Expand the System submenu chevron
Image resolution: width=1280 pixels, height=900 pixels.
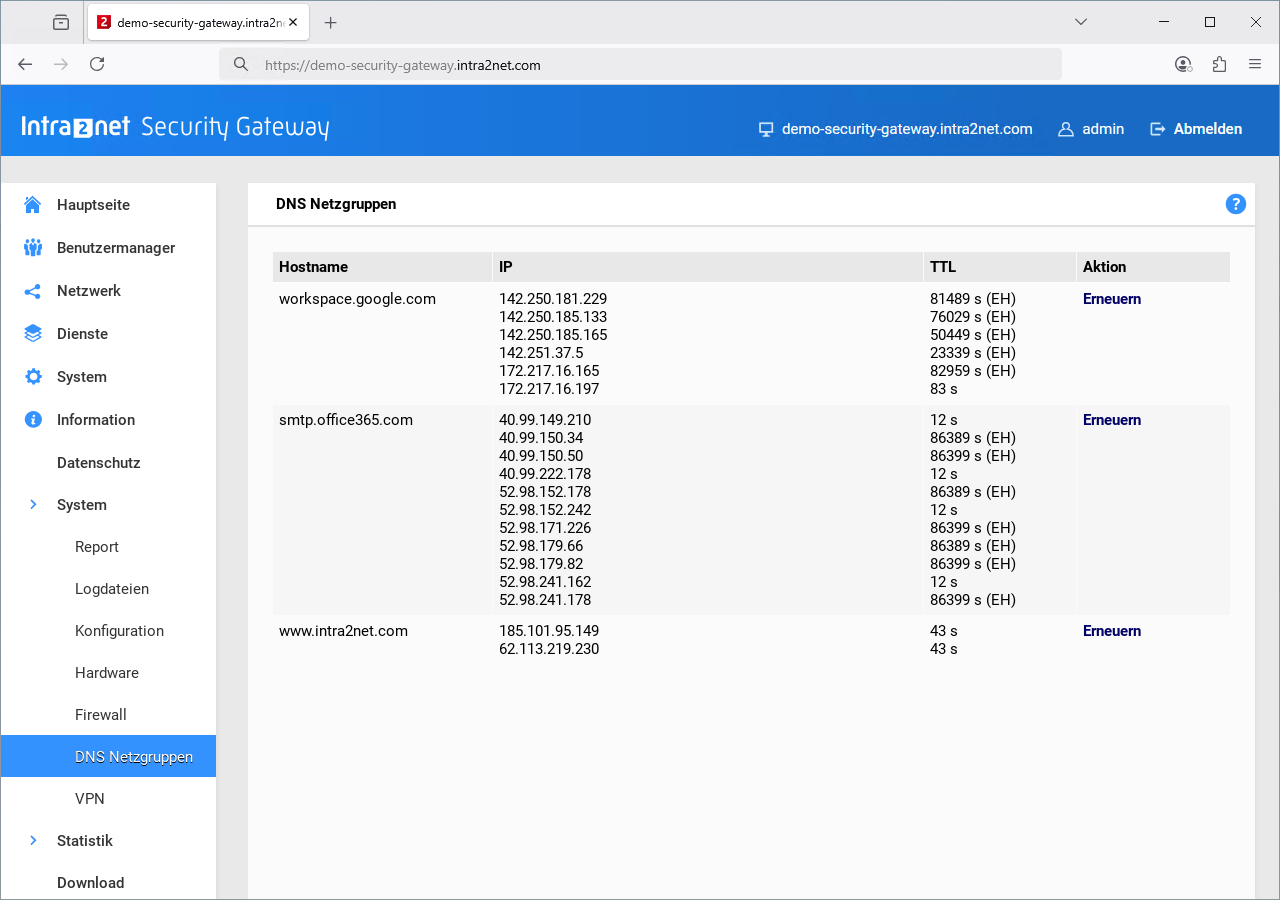33,504
